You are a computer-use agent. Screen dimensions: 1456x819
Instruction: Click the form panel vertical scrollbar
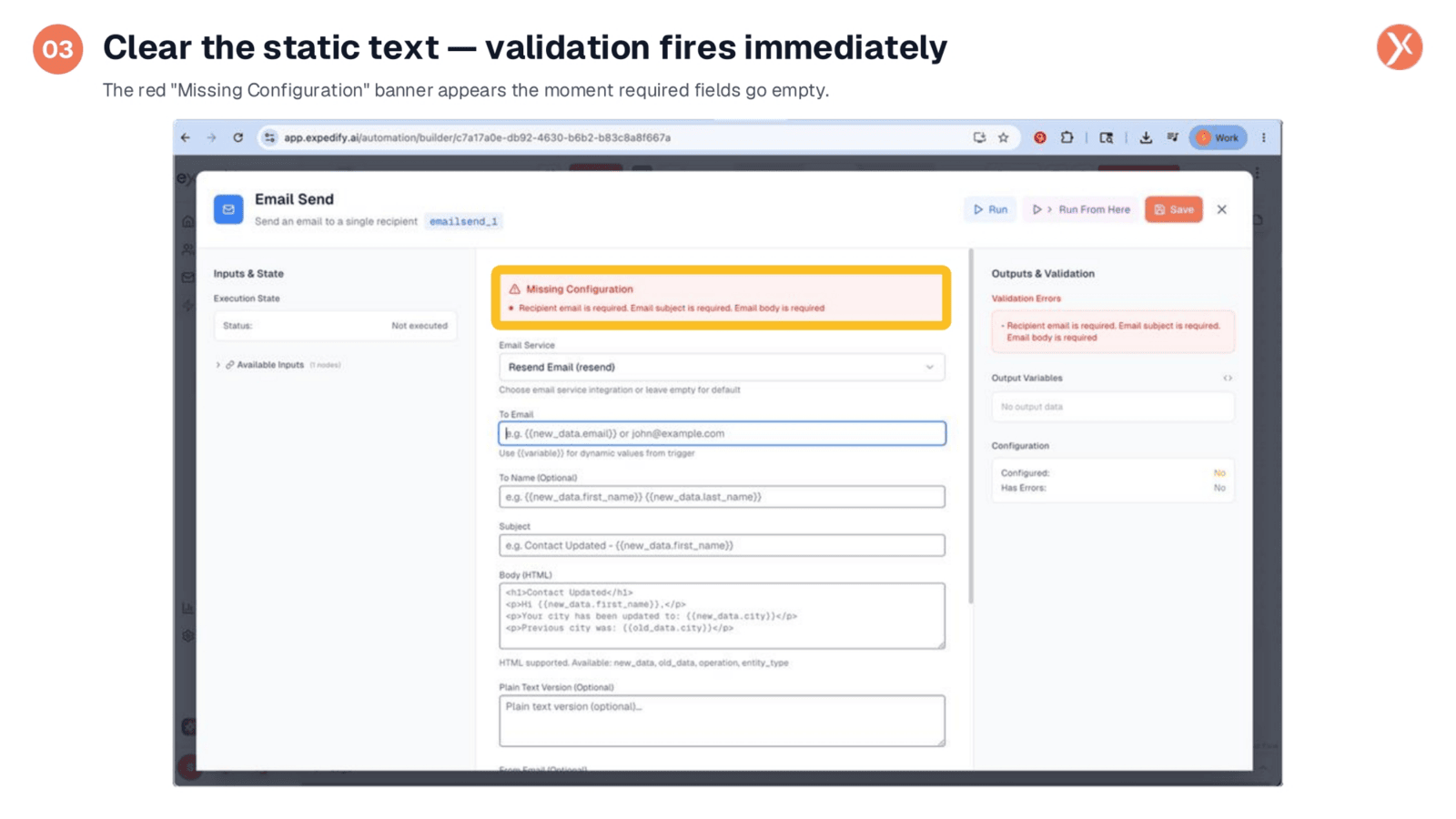click(x=970, y=426)
